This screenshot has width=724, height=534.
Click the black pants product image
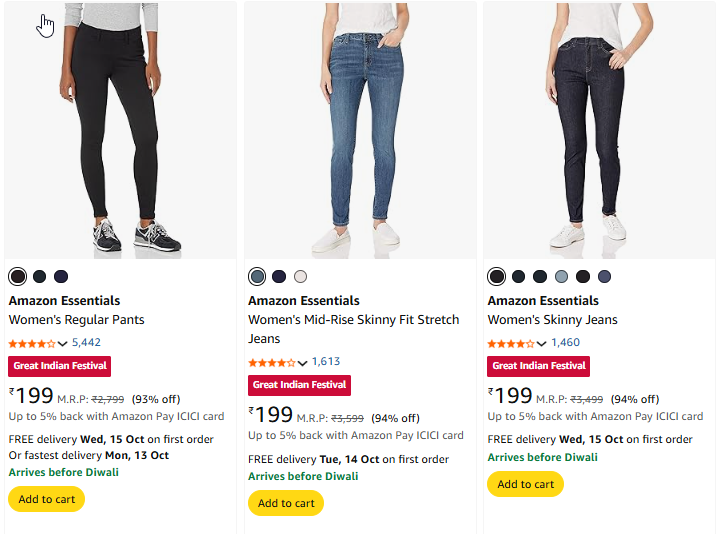[x=121, y=130]
